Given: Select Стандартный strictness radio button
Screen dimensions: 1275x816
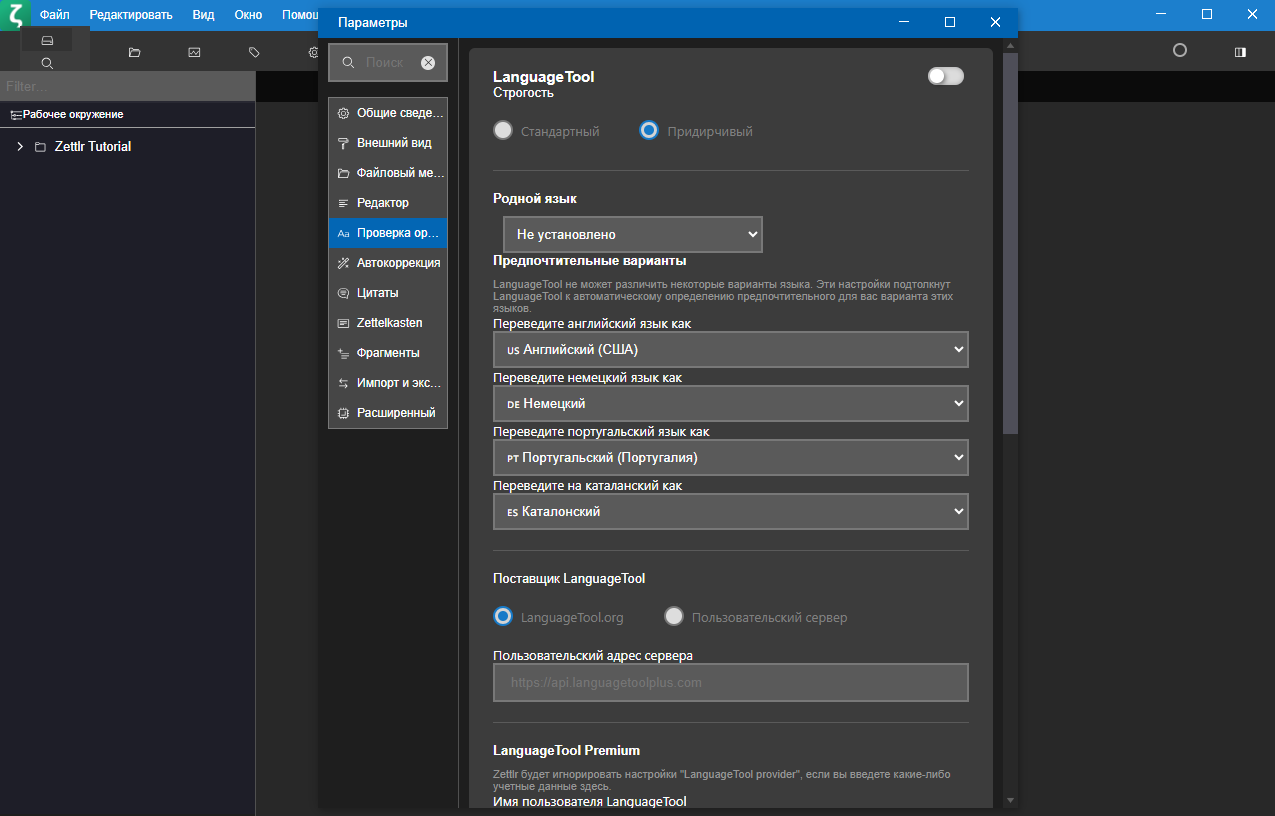Looking at the screenshot, I should click(x=503, y=130).
